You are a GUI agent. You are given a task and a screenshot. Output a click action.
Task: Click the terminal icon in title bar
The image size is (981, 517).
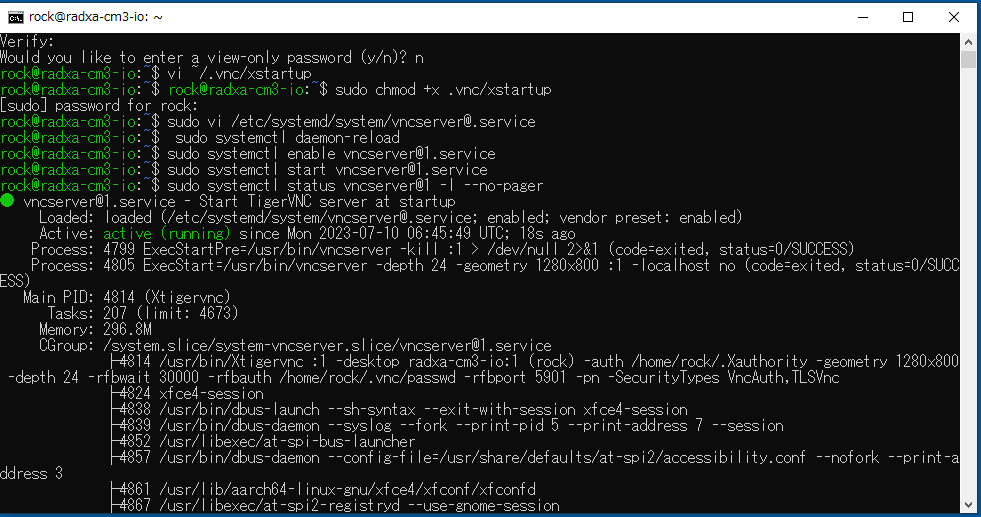(x=16, y=17)
